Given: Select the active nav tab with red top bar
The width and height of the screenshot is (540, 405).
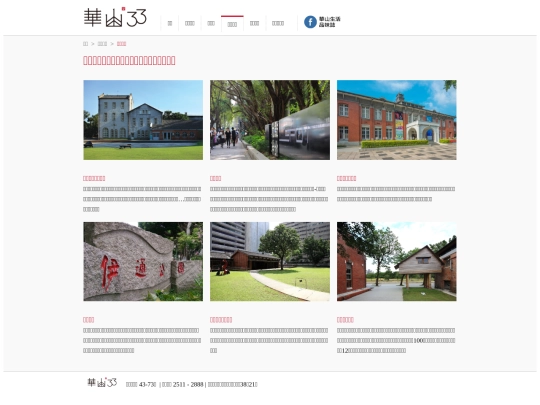Looking at the screenshot, I should (x=232, y=24).
